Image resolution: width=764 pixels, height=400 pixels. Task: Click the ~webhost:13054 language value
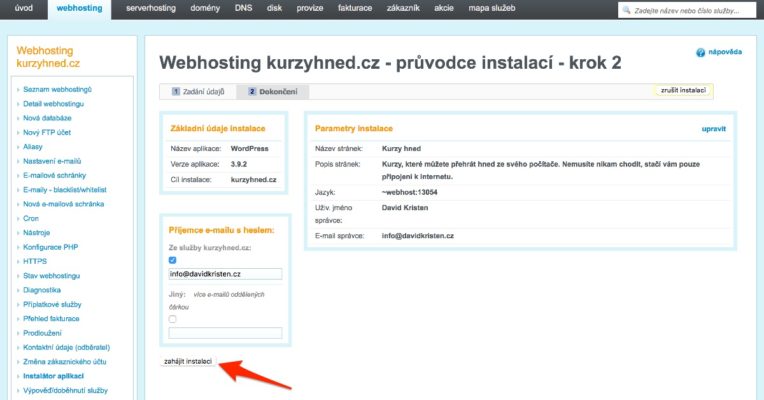tap(409, 192)
